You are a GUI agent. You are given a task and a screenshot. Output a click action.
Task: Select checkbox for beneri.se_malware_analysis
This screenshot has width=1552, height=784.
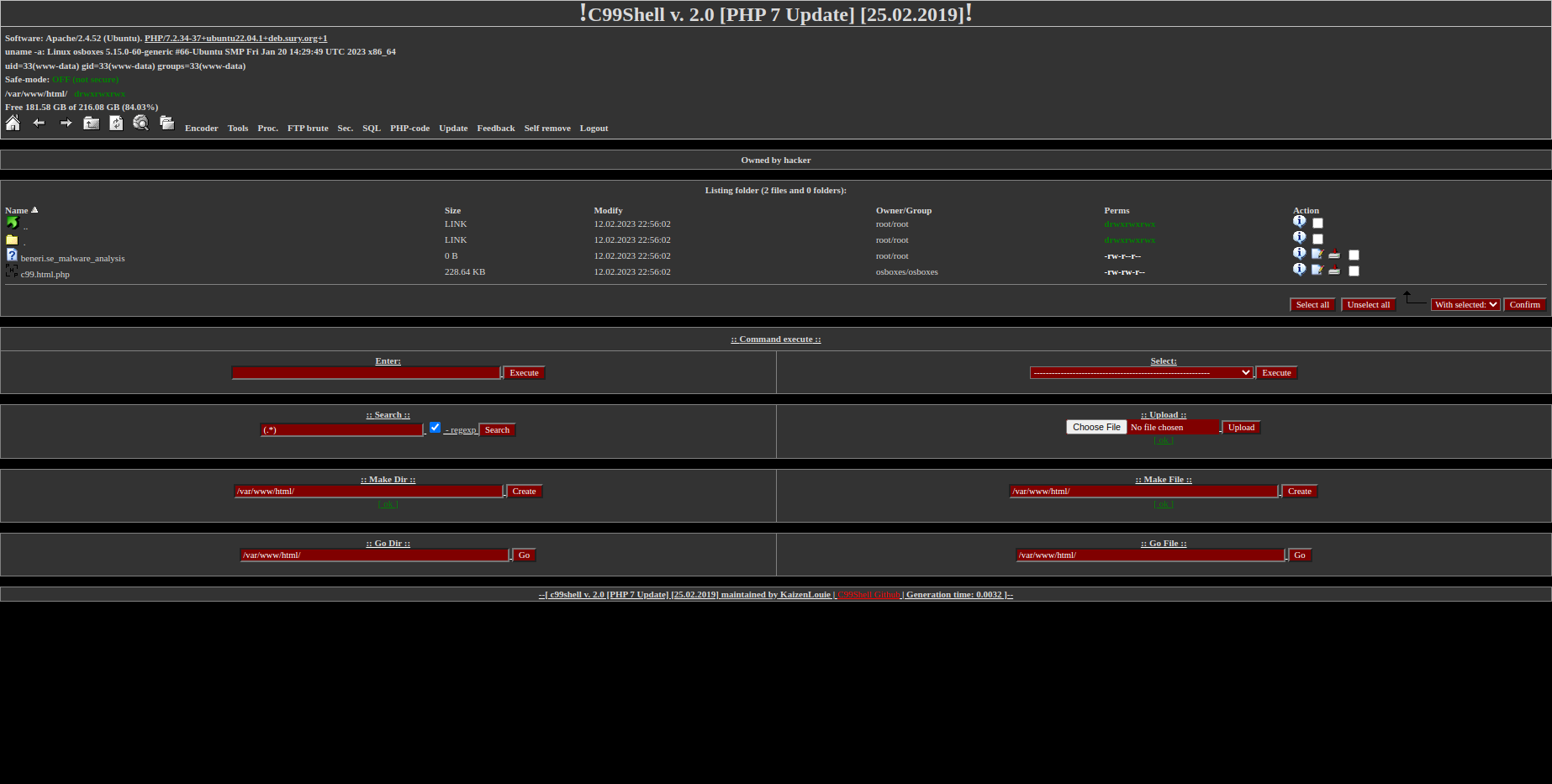[1354, 255]
